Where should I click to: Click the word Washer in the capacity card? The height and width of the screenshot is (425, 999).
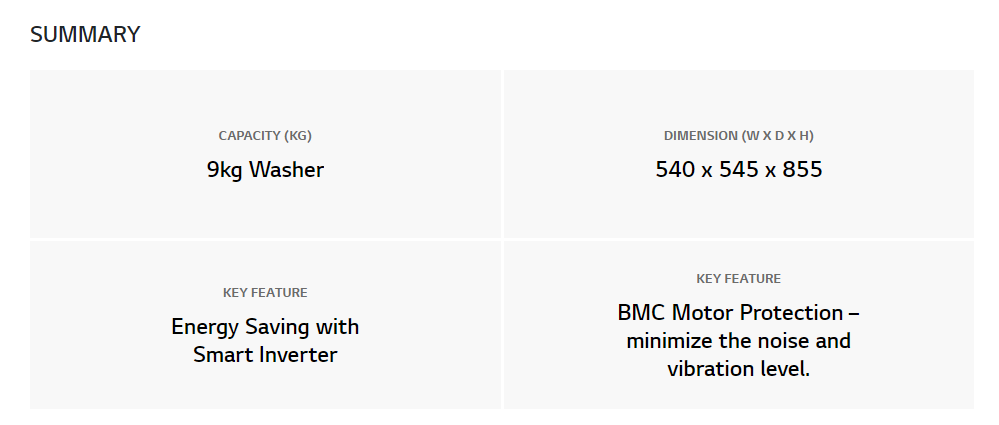(286, 169)
